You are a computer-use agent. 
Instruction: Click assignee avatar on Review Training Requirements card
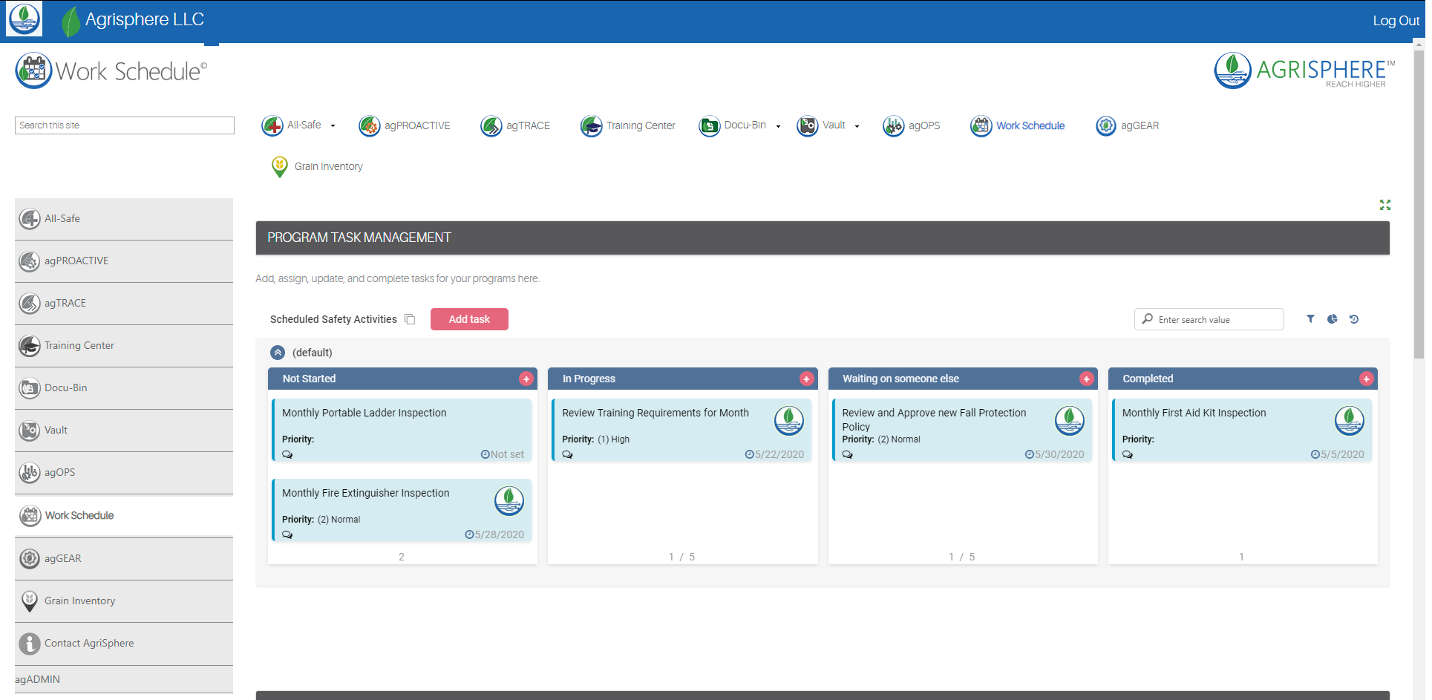click(x=789, y=420)
